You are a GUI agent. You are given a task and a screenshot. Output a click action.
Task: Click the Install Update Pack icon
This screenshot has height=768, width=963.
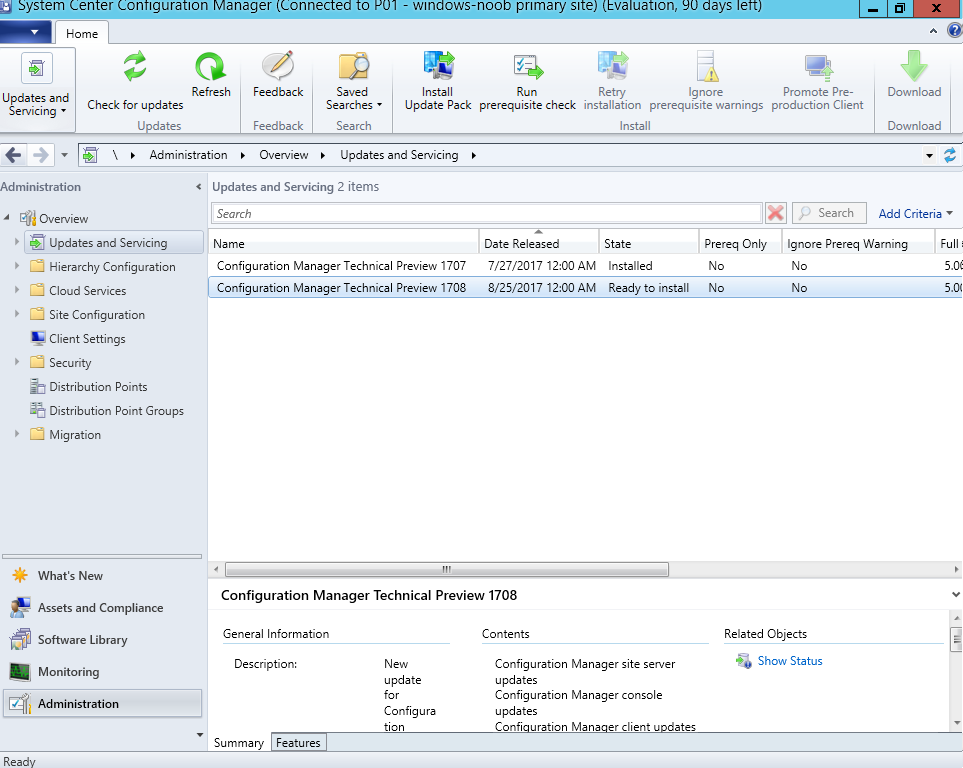click(438, 66)
